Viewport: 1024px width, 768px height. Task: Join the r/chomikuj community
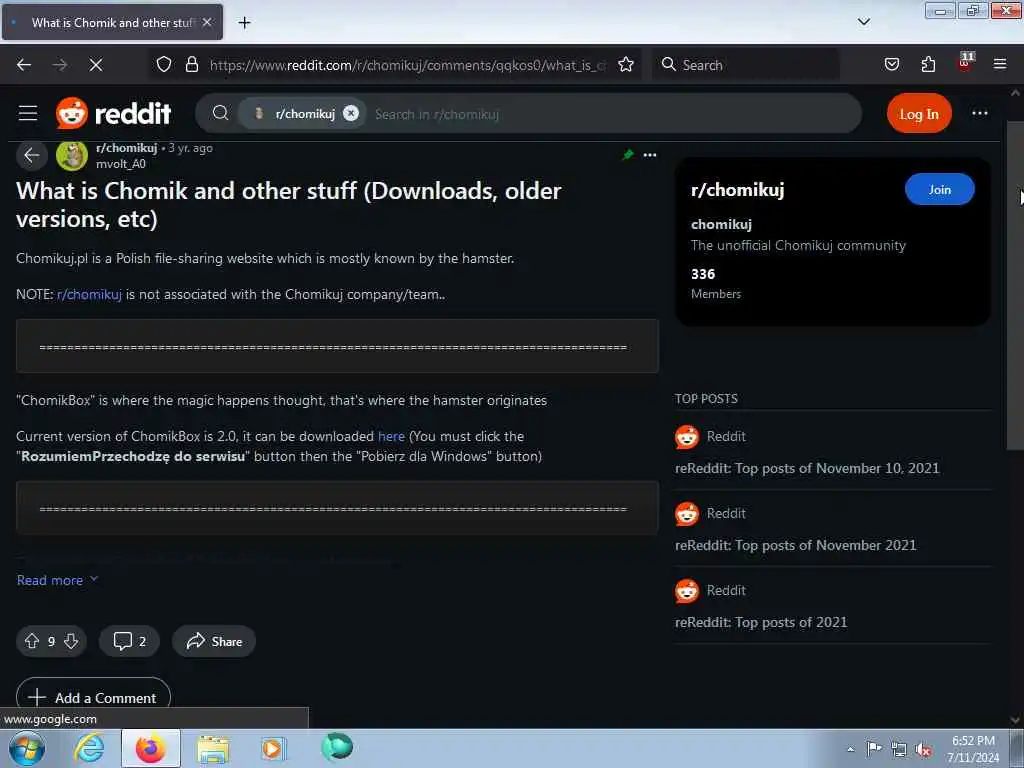940,189
